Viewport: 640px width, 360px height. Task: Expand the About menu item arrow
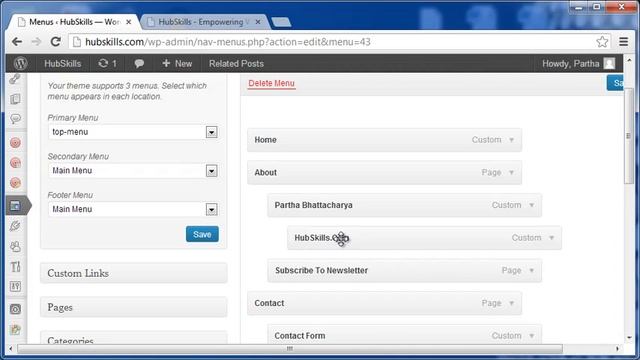(x=511, y=173)
